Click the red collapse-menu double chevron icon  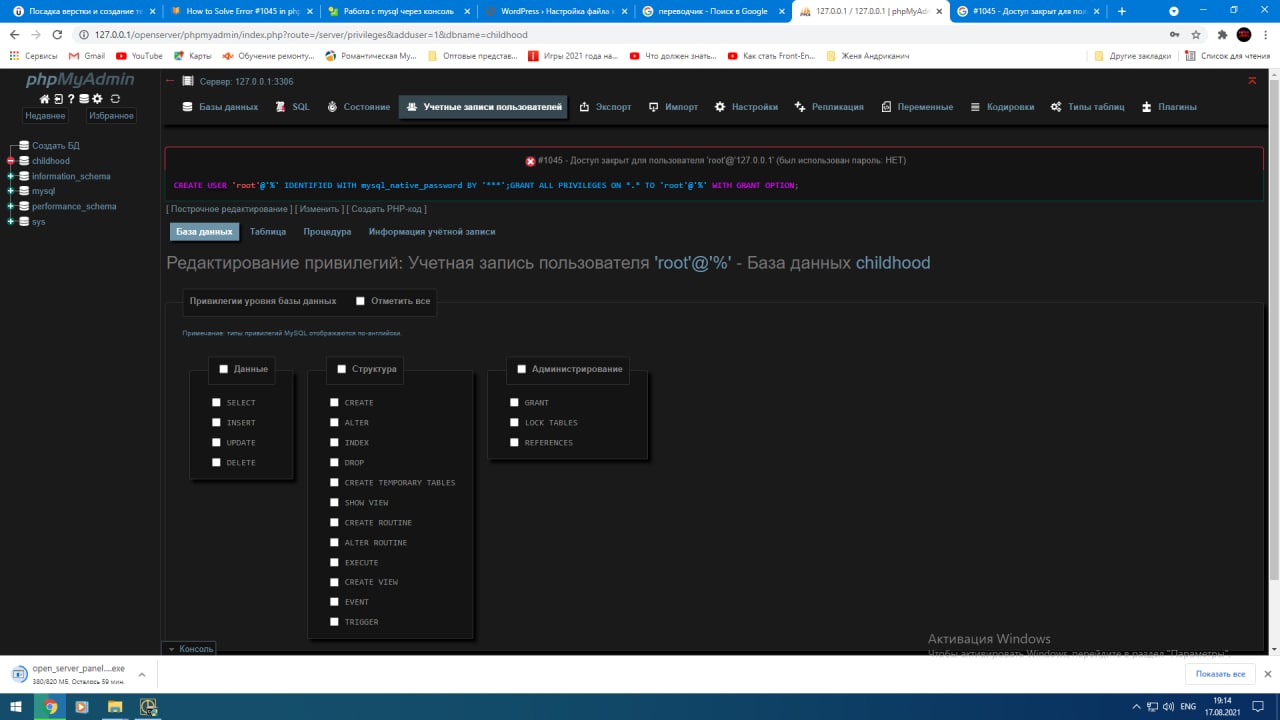pos(1252,80)
